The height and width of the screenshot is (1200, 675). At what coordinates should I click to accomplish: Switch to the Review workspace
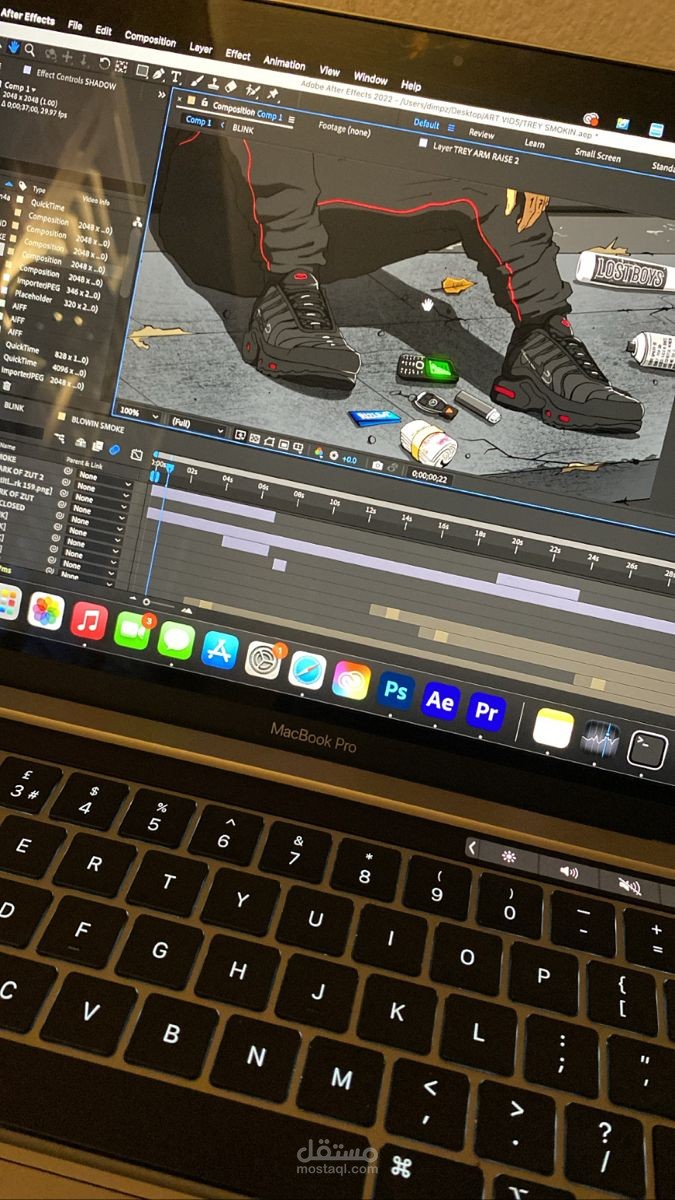point(481,133)
